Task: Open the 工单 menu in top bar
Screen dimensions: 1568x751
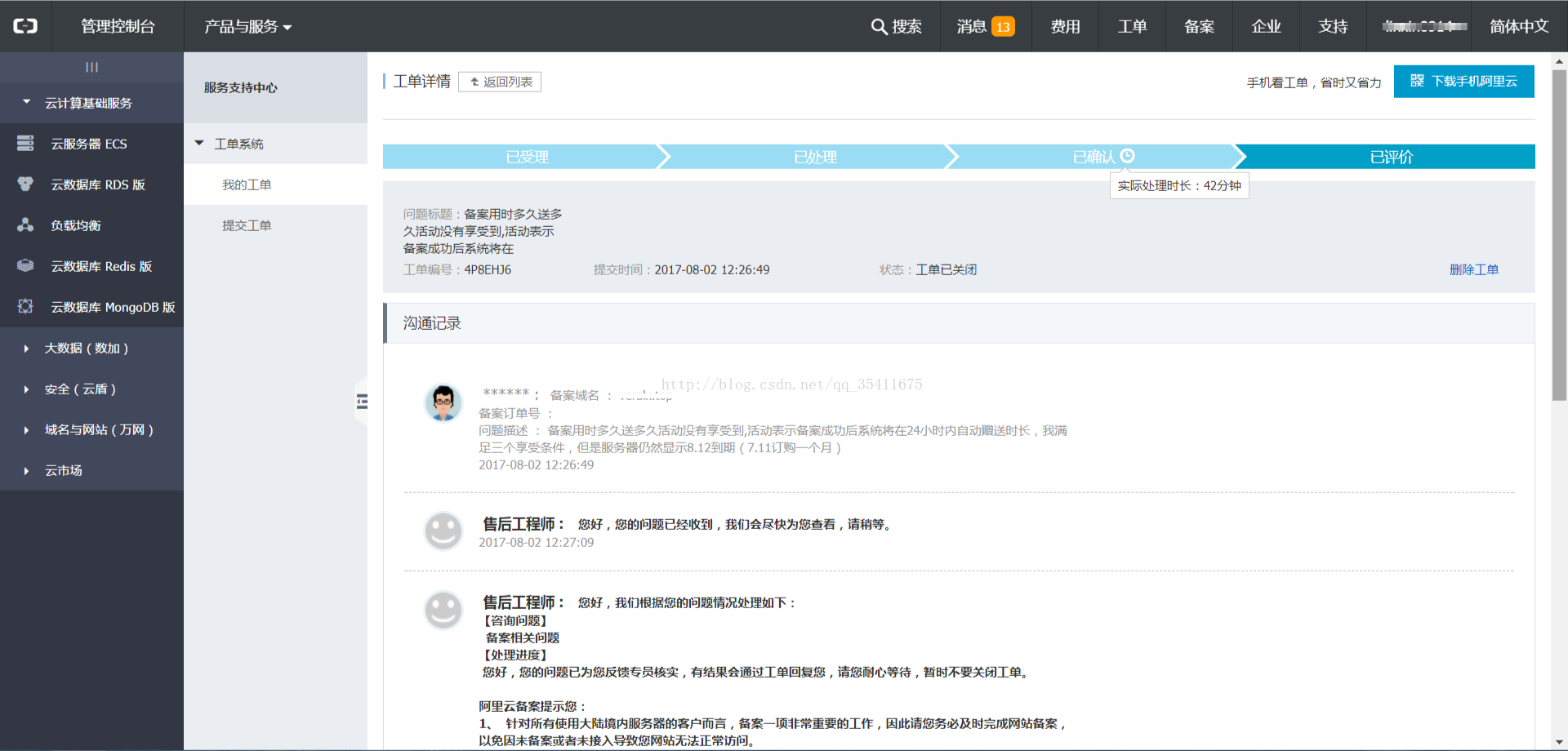Action: [x=1133, y=27]
